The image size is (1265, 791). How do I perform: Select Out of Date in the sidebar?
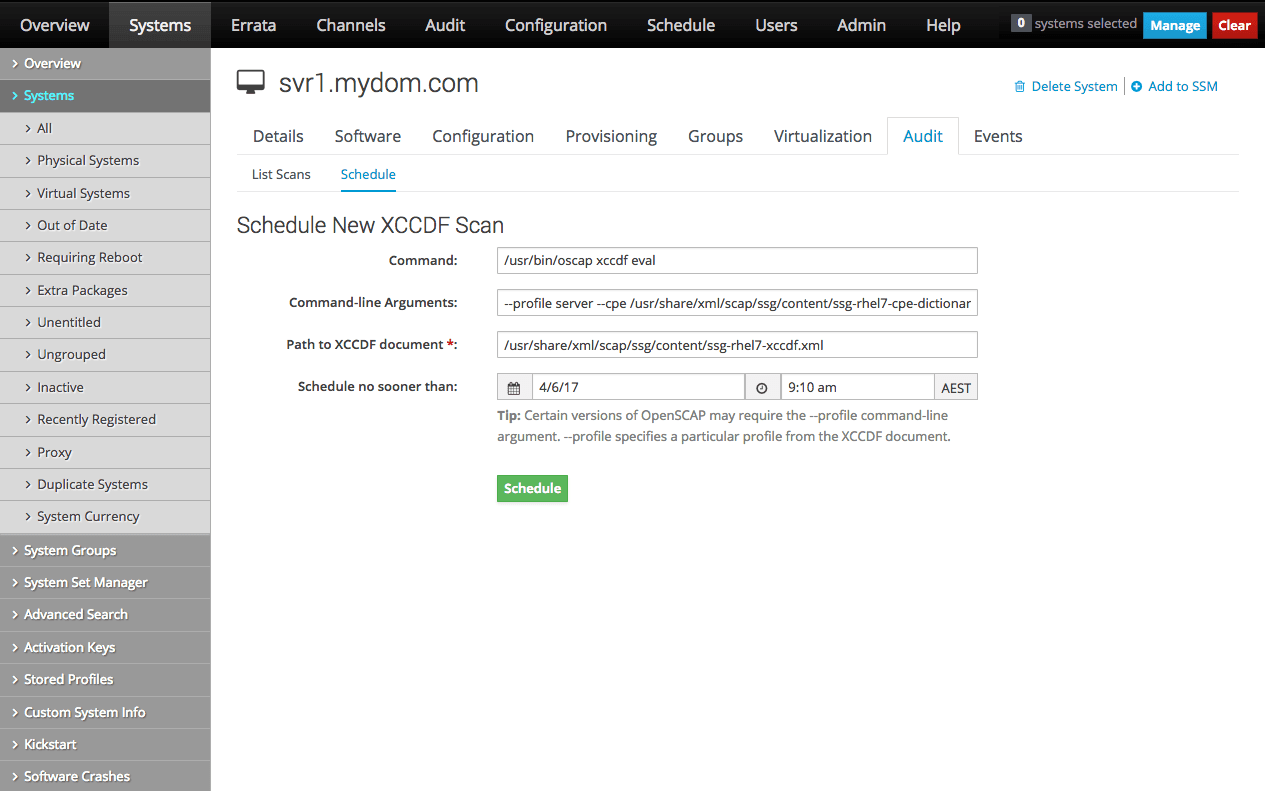[105, 225]
